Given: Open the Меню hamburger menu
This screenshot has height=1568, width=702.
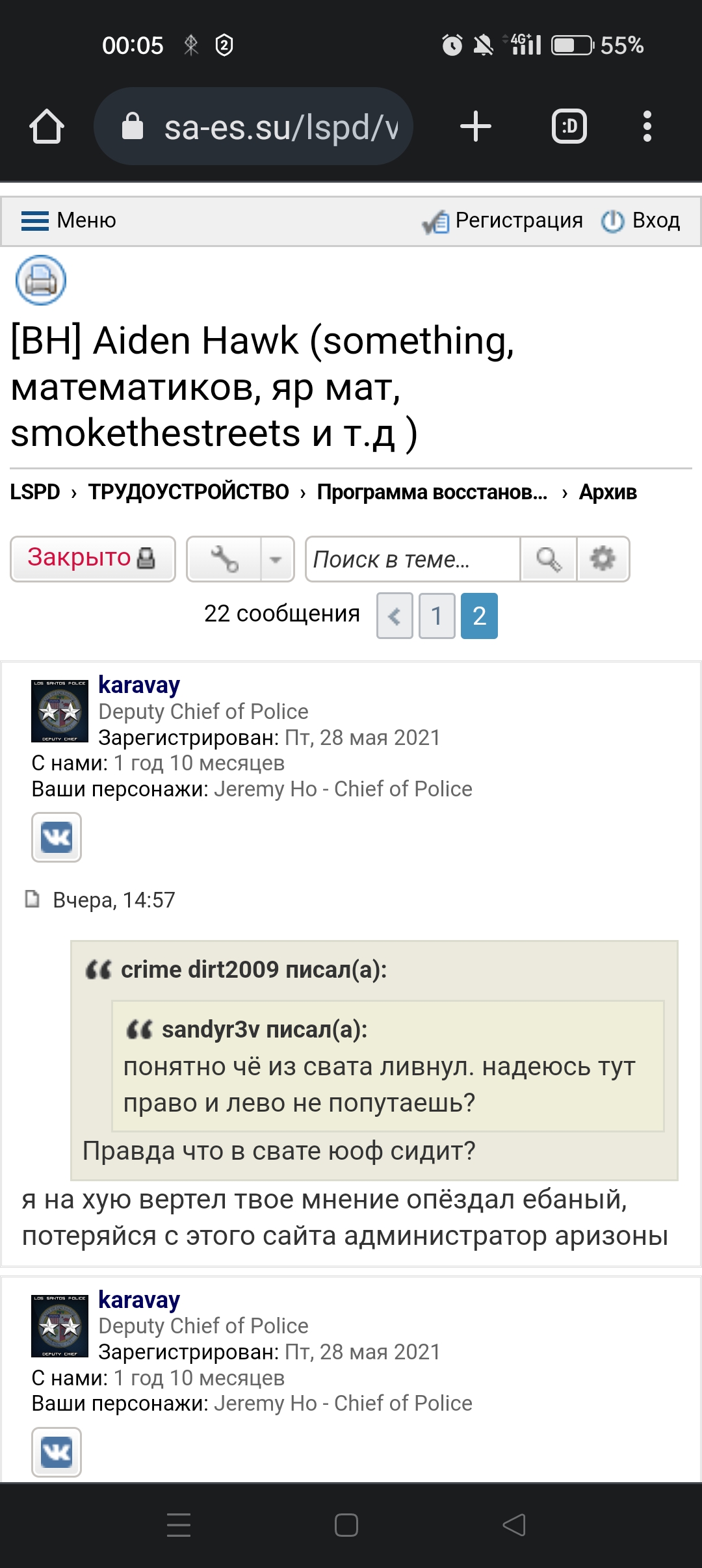Looking at the screenshot, I should tap(69, 221).
